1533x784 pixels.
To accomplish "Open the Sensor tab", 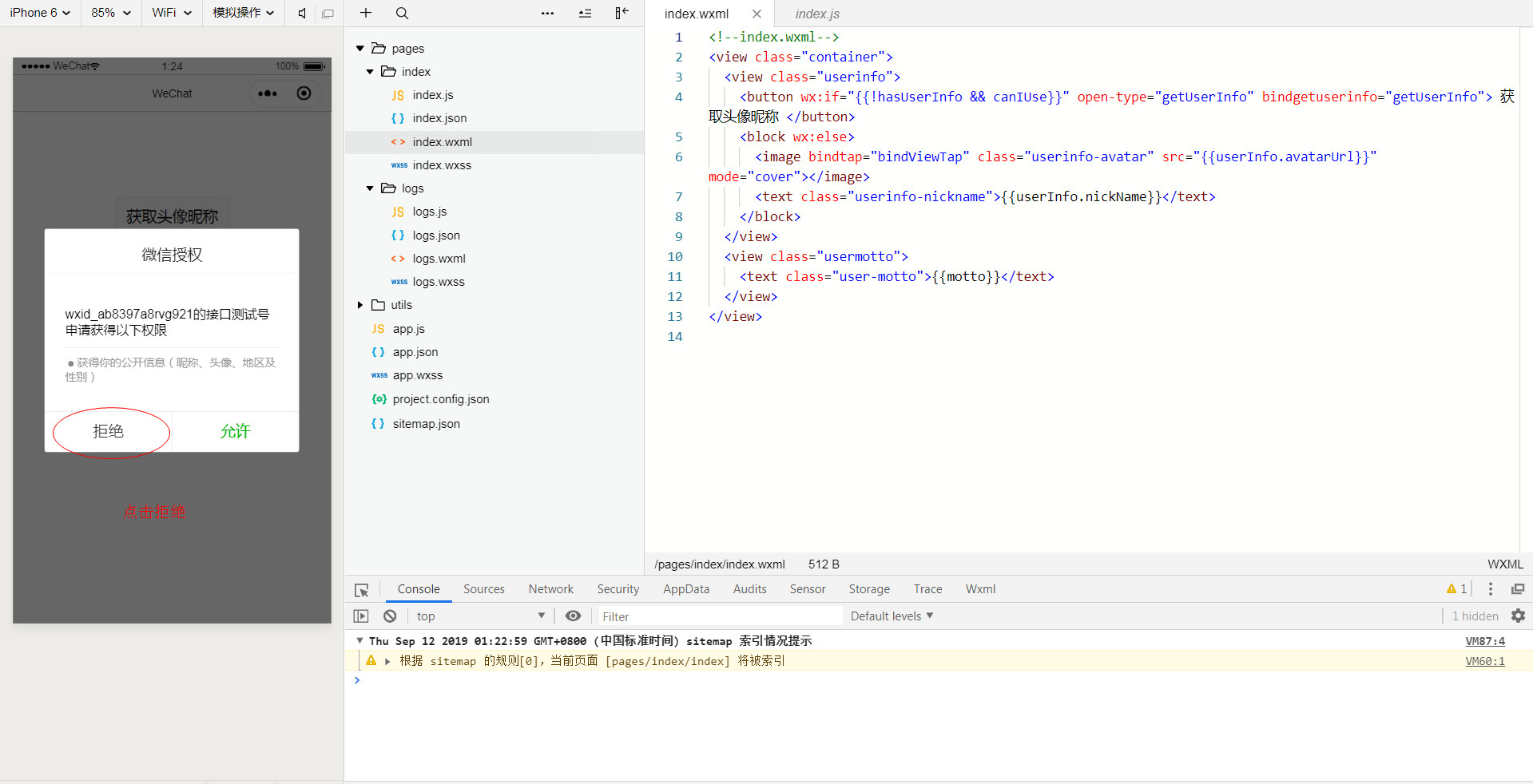I will (808, 589).
